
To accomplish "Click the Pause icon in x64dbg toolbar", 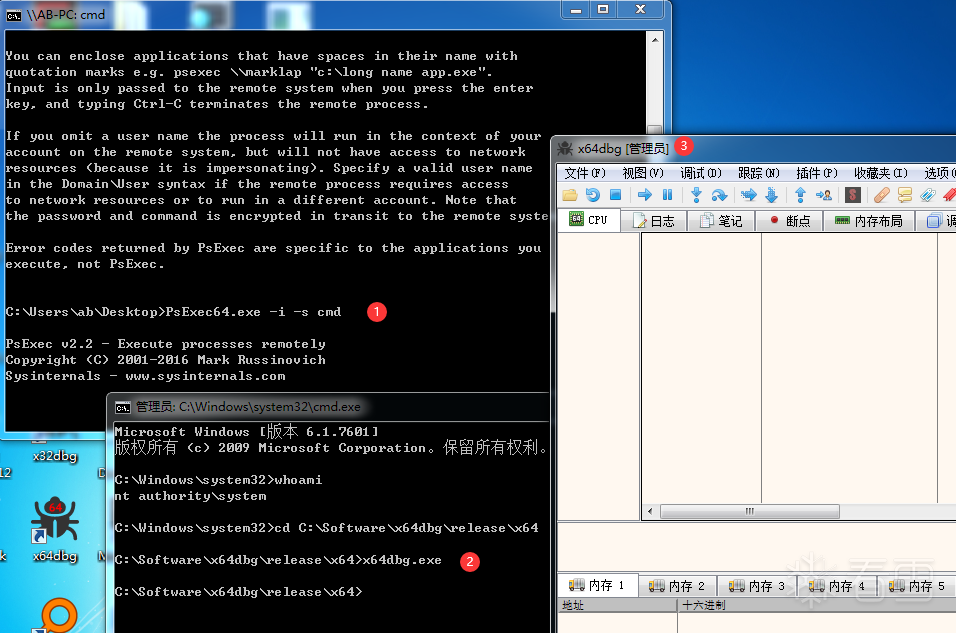I will point(668,195).
